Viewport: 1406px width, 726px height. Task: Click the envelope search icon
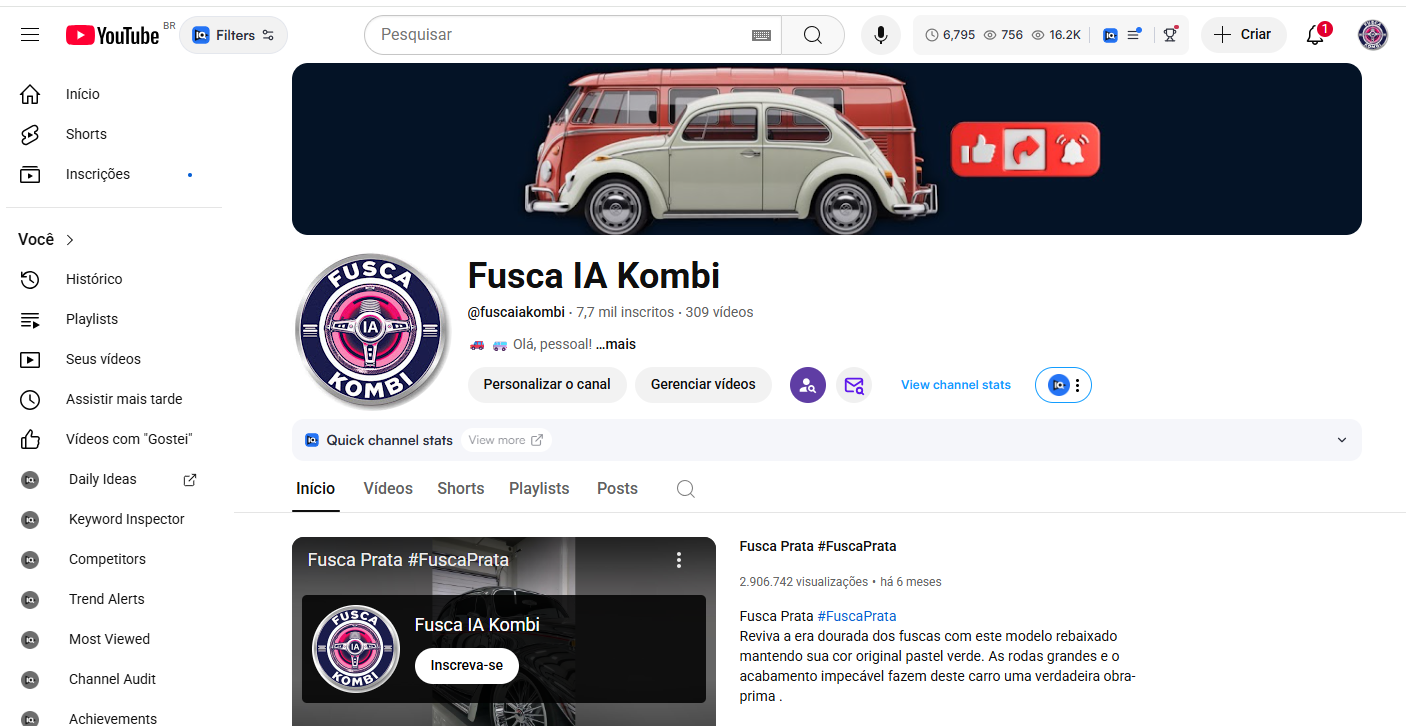[854, 384]
